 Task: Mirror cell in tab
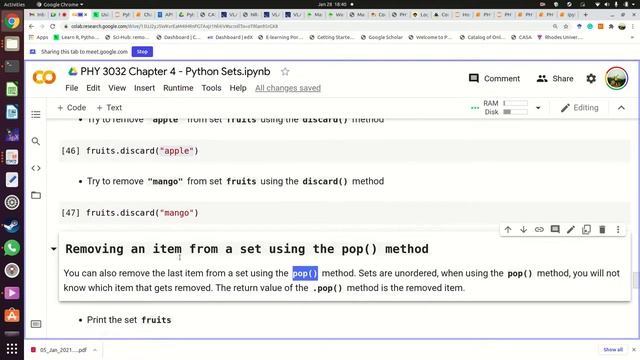click(x=587, y=229)
